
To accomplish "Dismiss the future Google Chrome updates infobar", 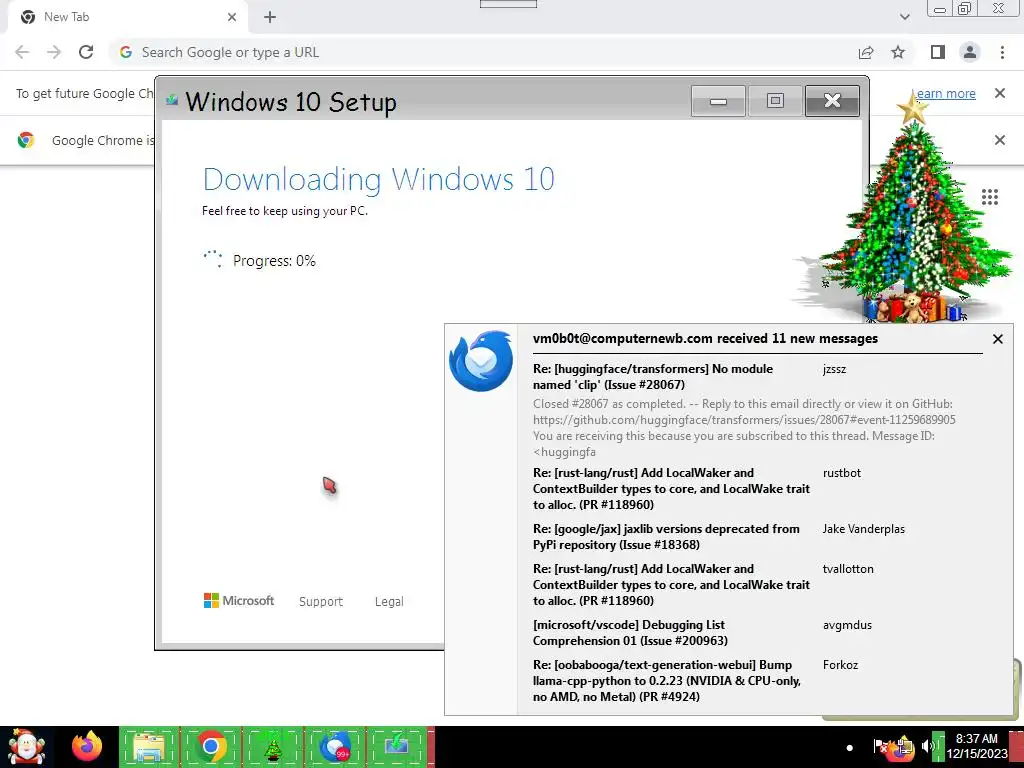I will tap(1000, 93).
